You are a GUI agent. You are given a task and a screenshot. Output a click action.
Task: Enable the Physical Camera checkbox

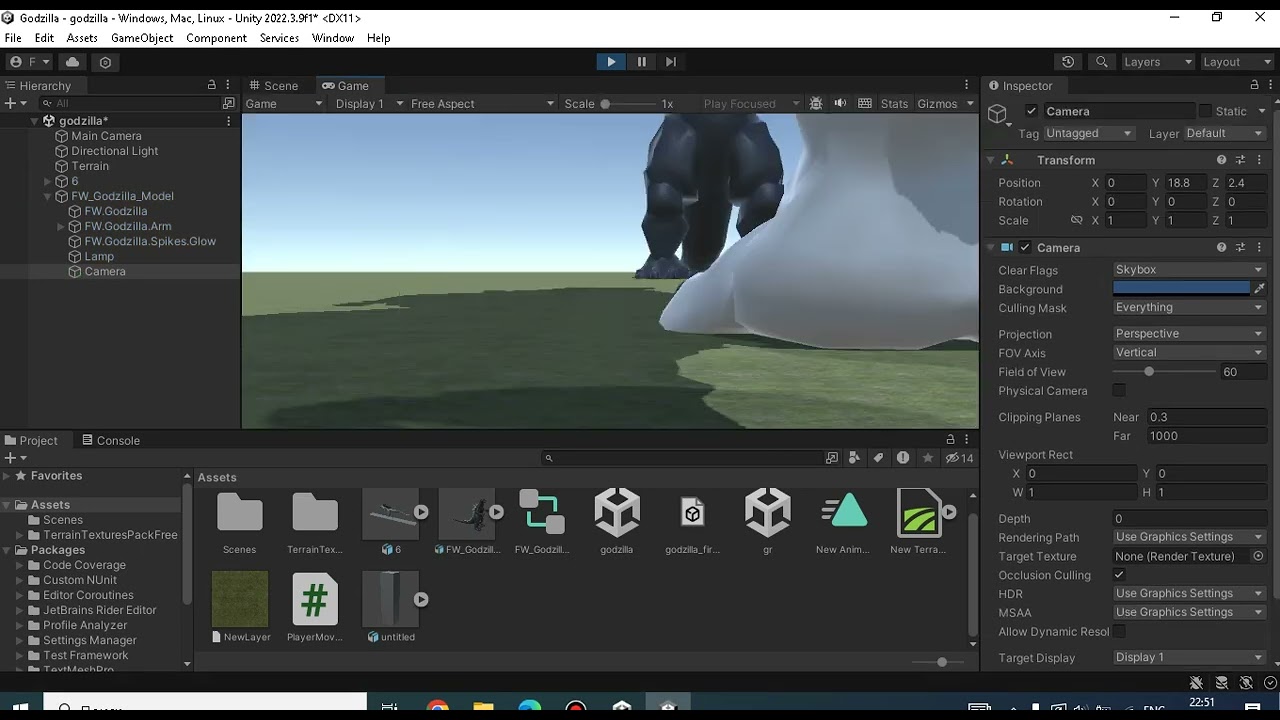pos(1119,391)
